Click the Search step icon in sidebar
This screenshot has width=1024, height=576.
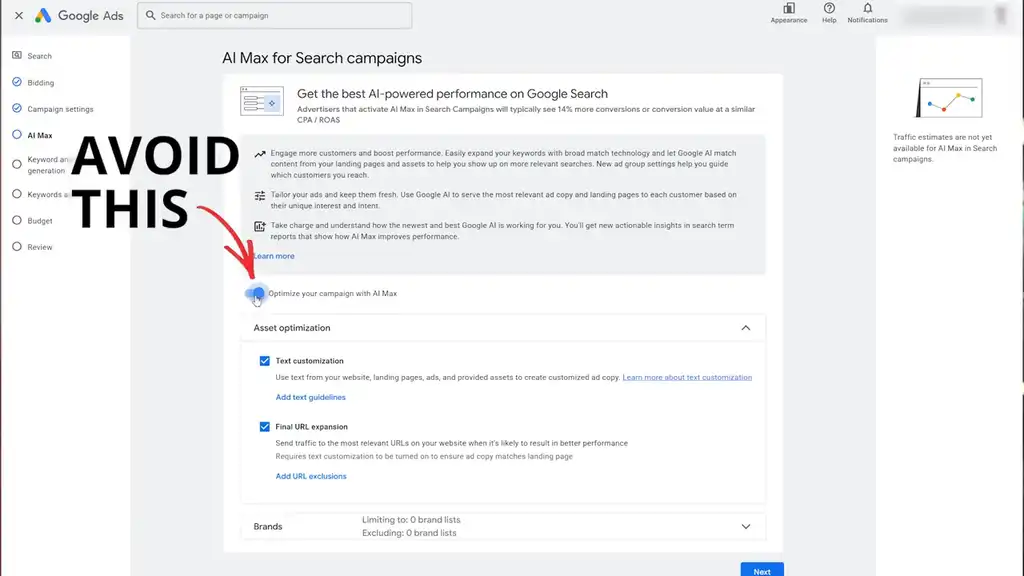tap(17, 56)
